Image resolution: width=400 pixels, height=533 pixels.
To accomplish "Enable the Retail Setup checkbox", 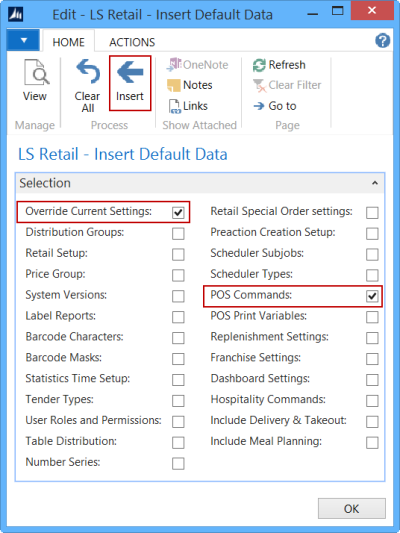I will 178,254.
